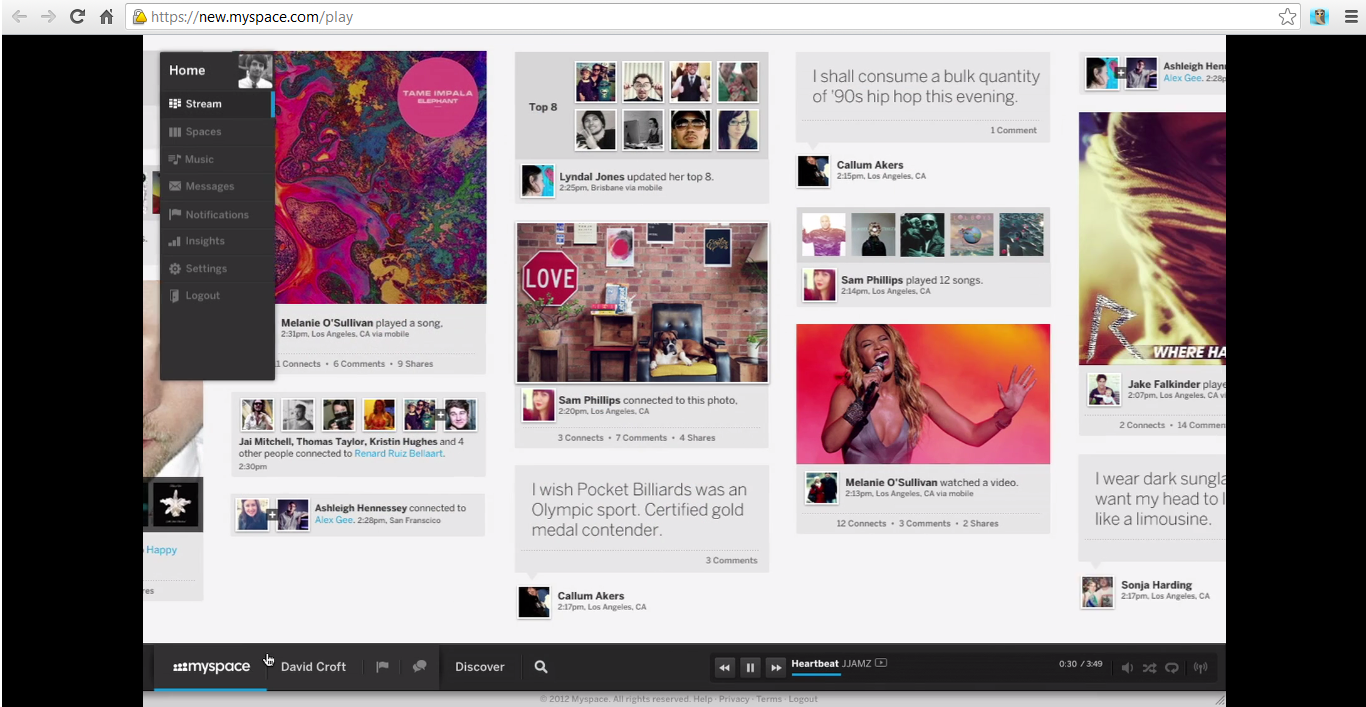Open the video icon beside JJAMZ
This screenshot has width=1366, height=707.
(x=881, y=663)
